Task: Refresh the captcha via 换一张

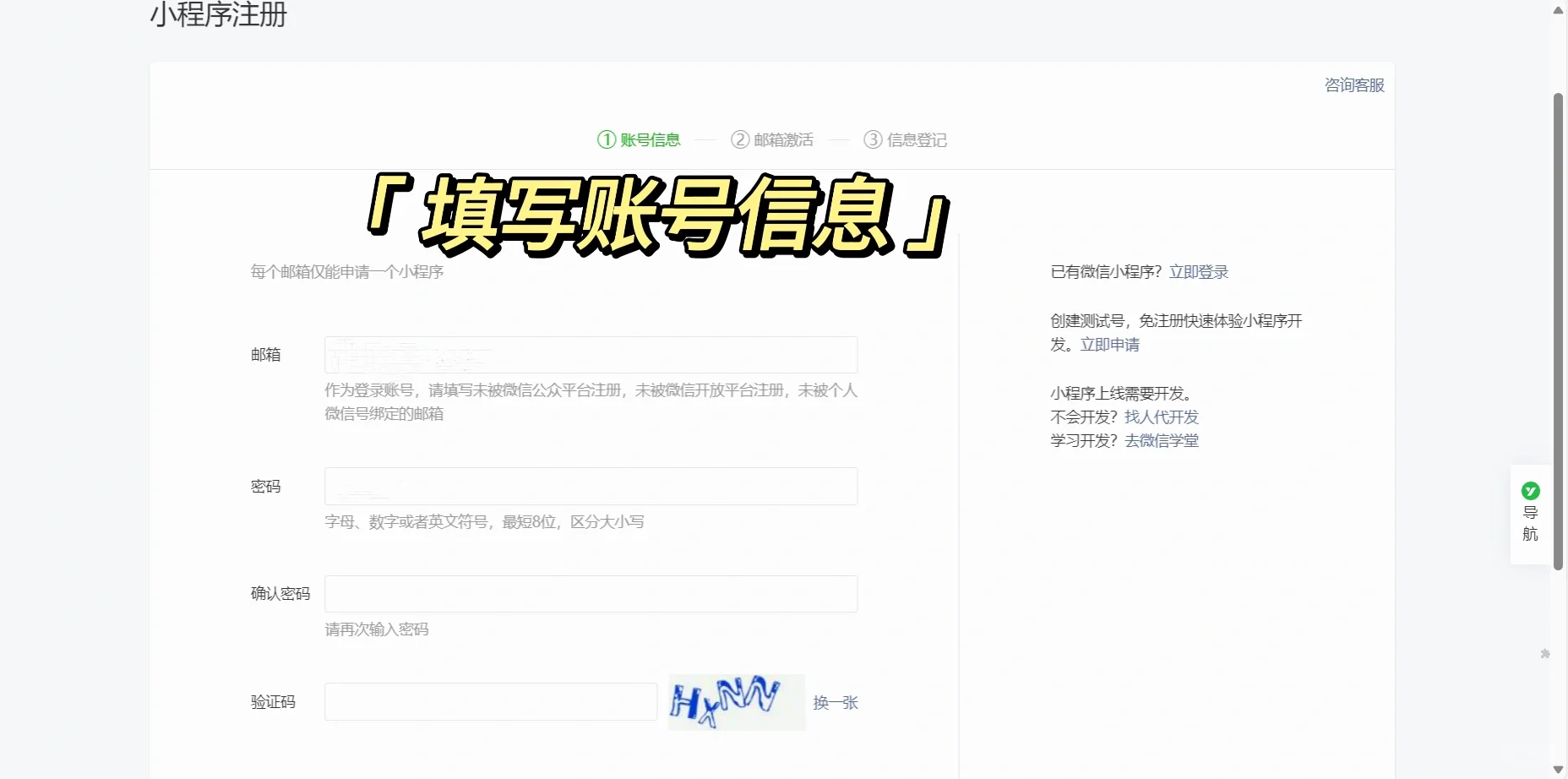Action: coord(835,703)
